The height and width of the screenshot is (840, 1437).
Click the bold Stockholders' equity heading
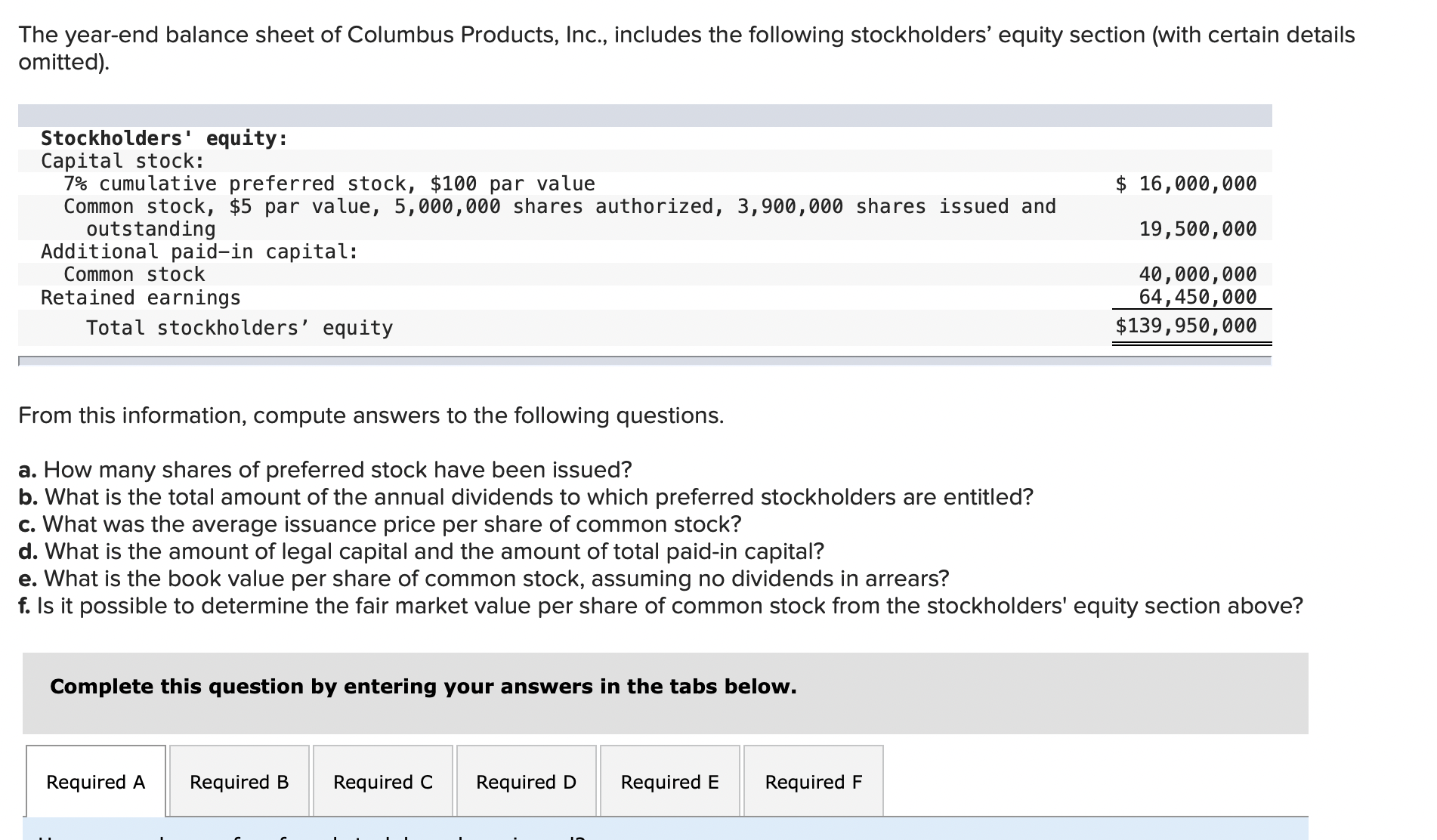tap(164, 138)
